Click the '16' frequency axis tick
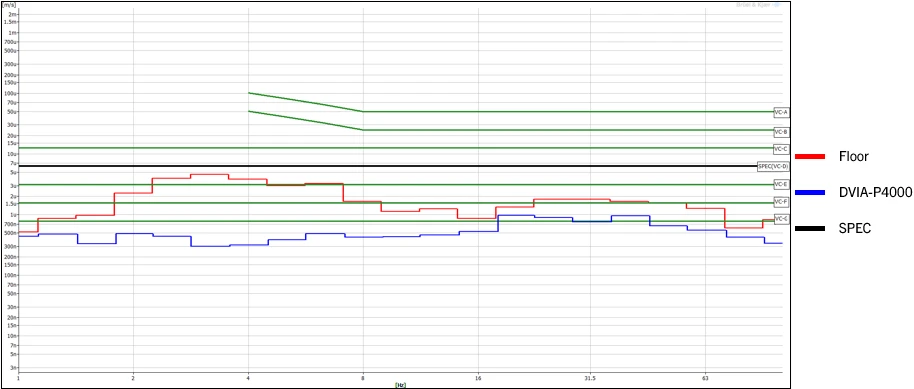The width and height of the screenshot is (914, 389). [x=478, y=378]
